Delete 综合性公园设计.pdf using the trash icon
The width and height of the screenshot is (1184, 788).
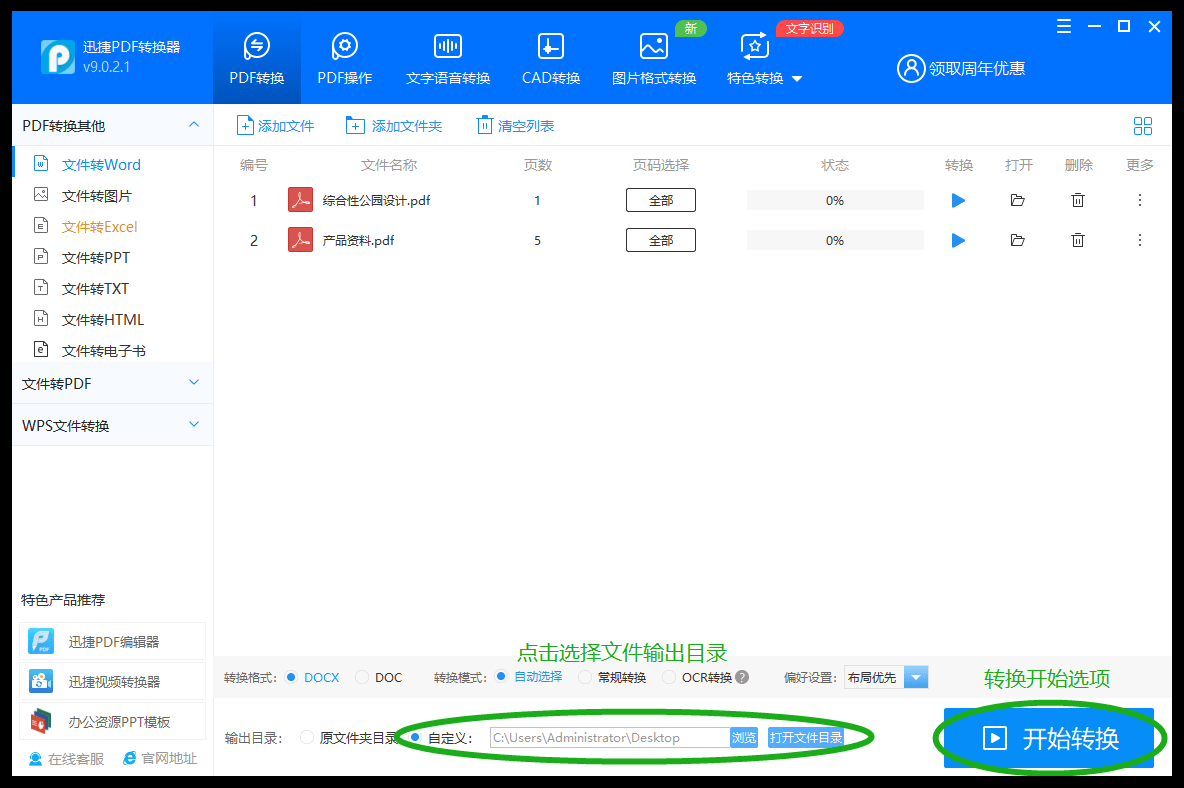tap(1077, 199)
